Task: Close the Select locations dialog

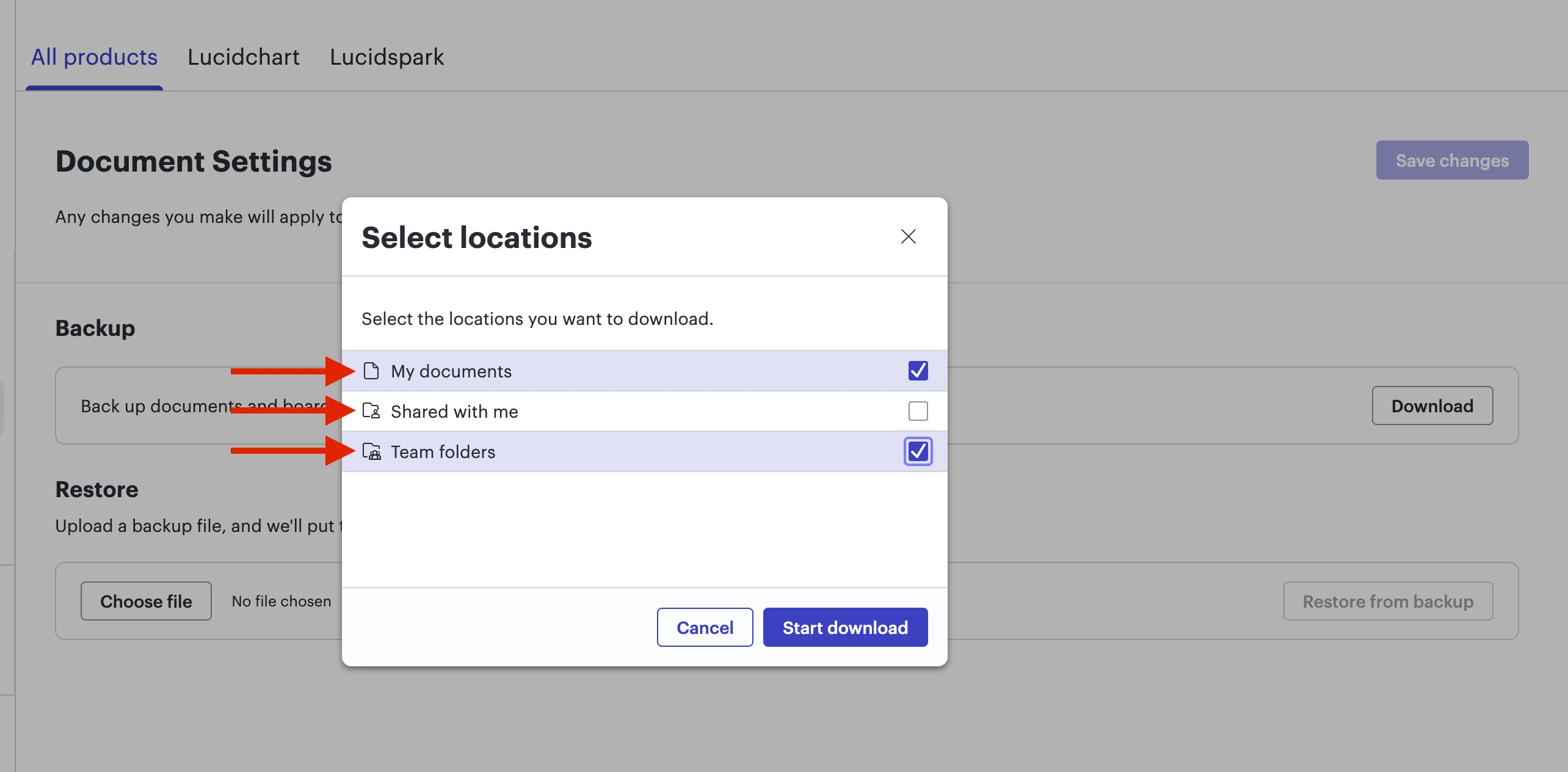Action: (x=908, y=236)
